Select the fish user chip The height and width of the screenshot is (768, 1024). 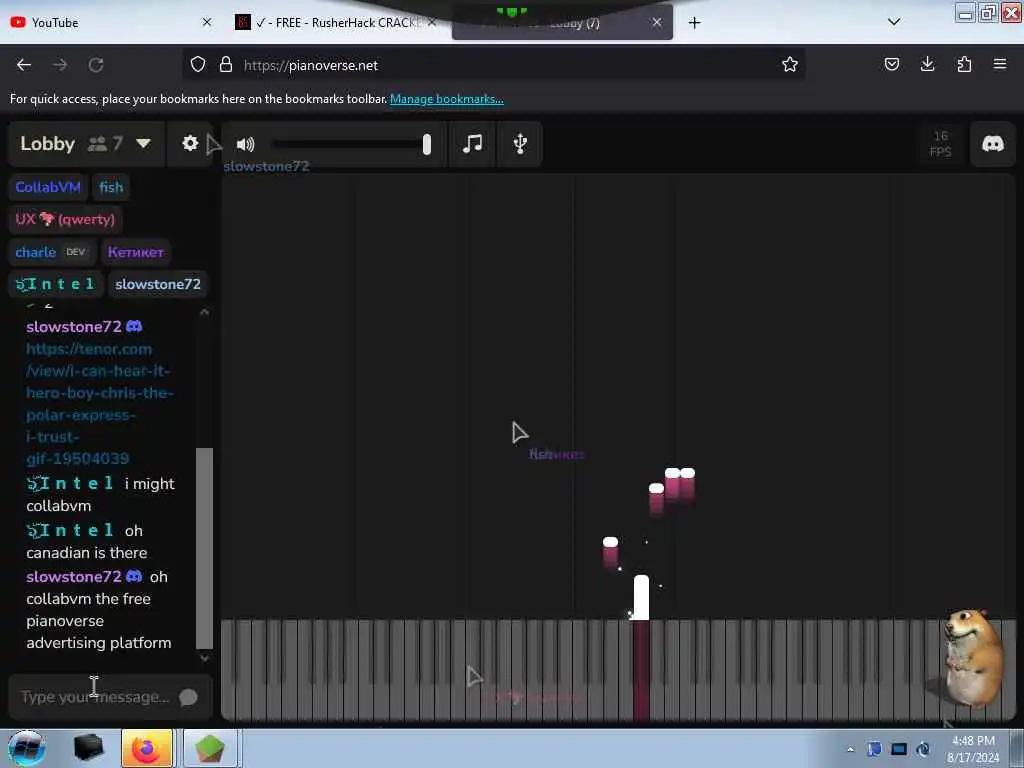[x=111, y=187]
